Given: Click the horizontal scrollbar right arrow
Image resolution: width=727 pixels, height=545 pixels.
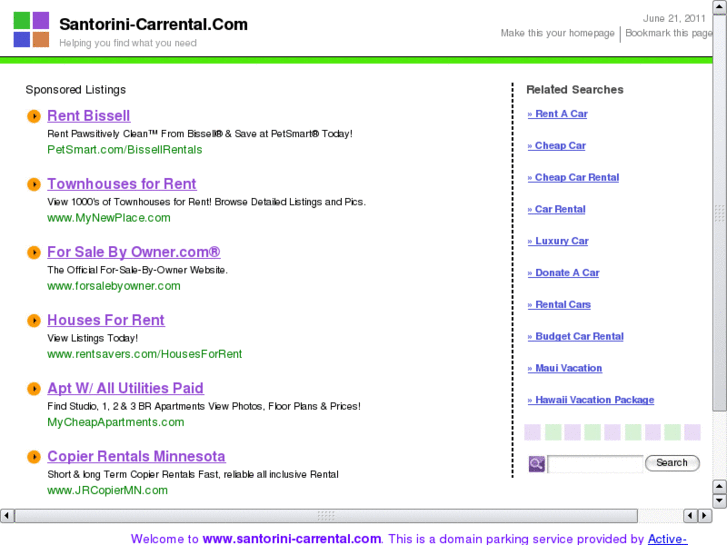Looking at the screenshot, I should click(705, 515).
